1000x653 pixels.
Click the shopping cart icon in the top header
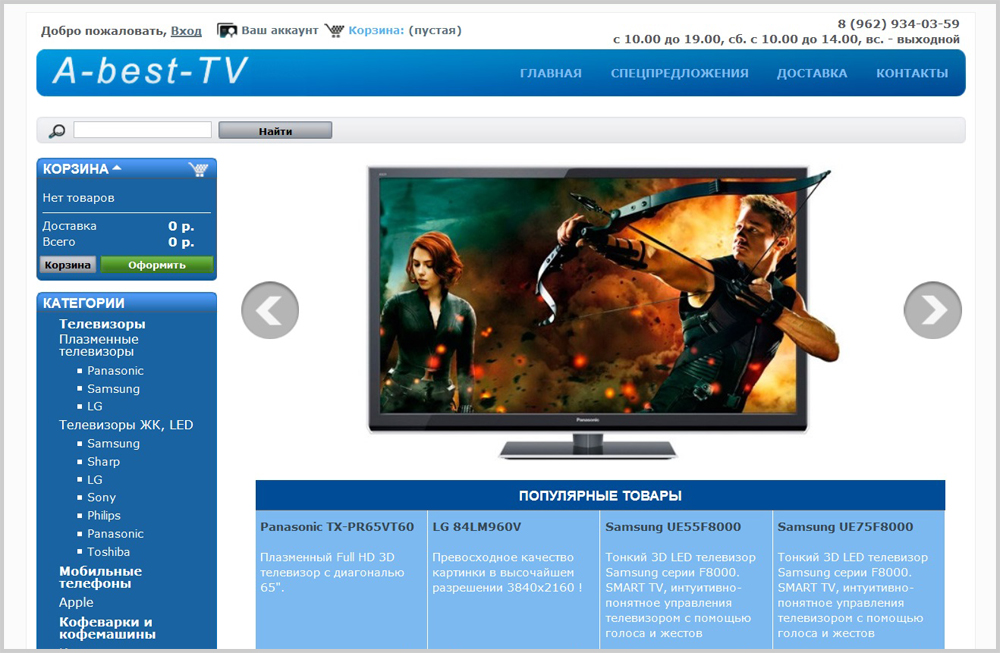tap(334, 30)
